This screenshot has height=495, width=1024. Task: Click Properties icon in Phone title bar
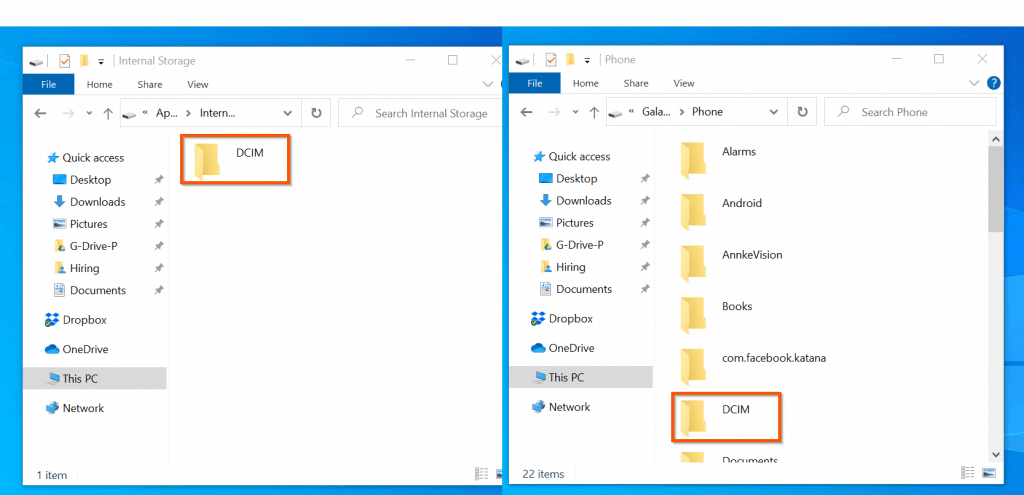point(551,59)
